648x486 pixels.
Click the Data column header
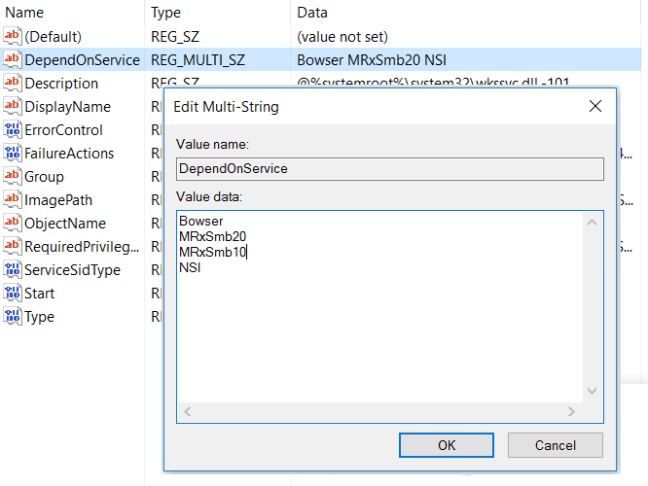pyautogui.click(x=315, y=13)
